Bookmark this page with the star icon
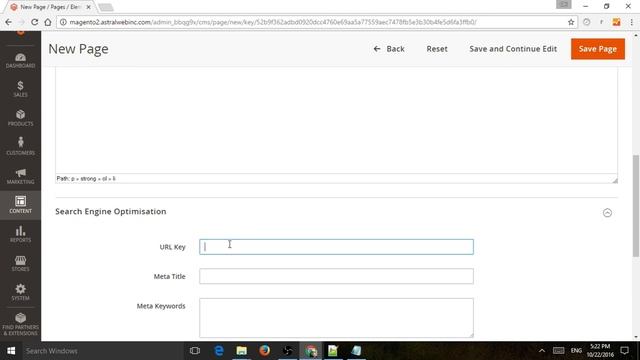The height and width of the screenshot is (360, 640). point(571,22)
